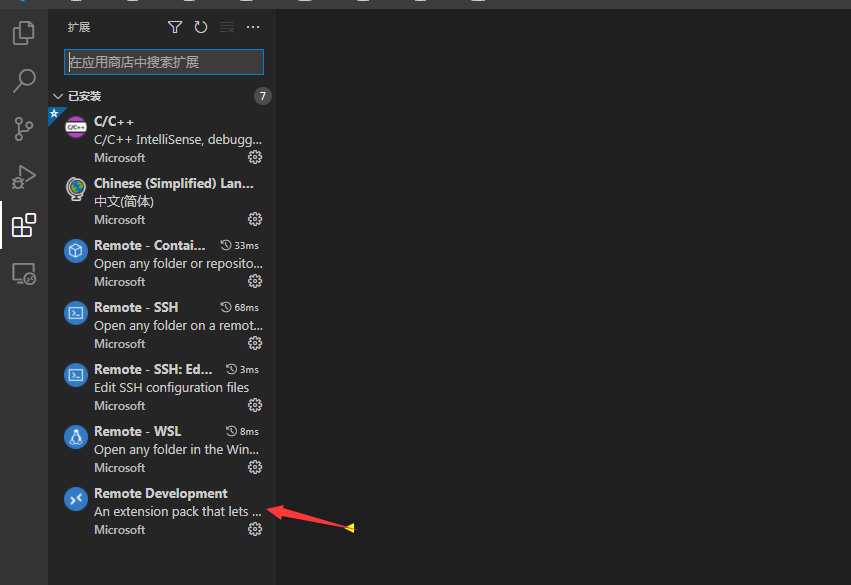The height and width of the screenshot is (585, 851).
Task: Open gear menu for Remote Development extension
Action: (255, 529)
